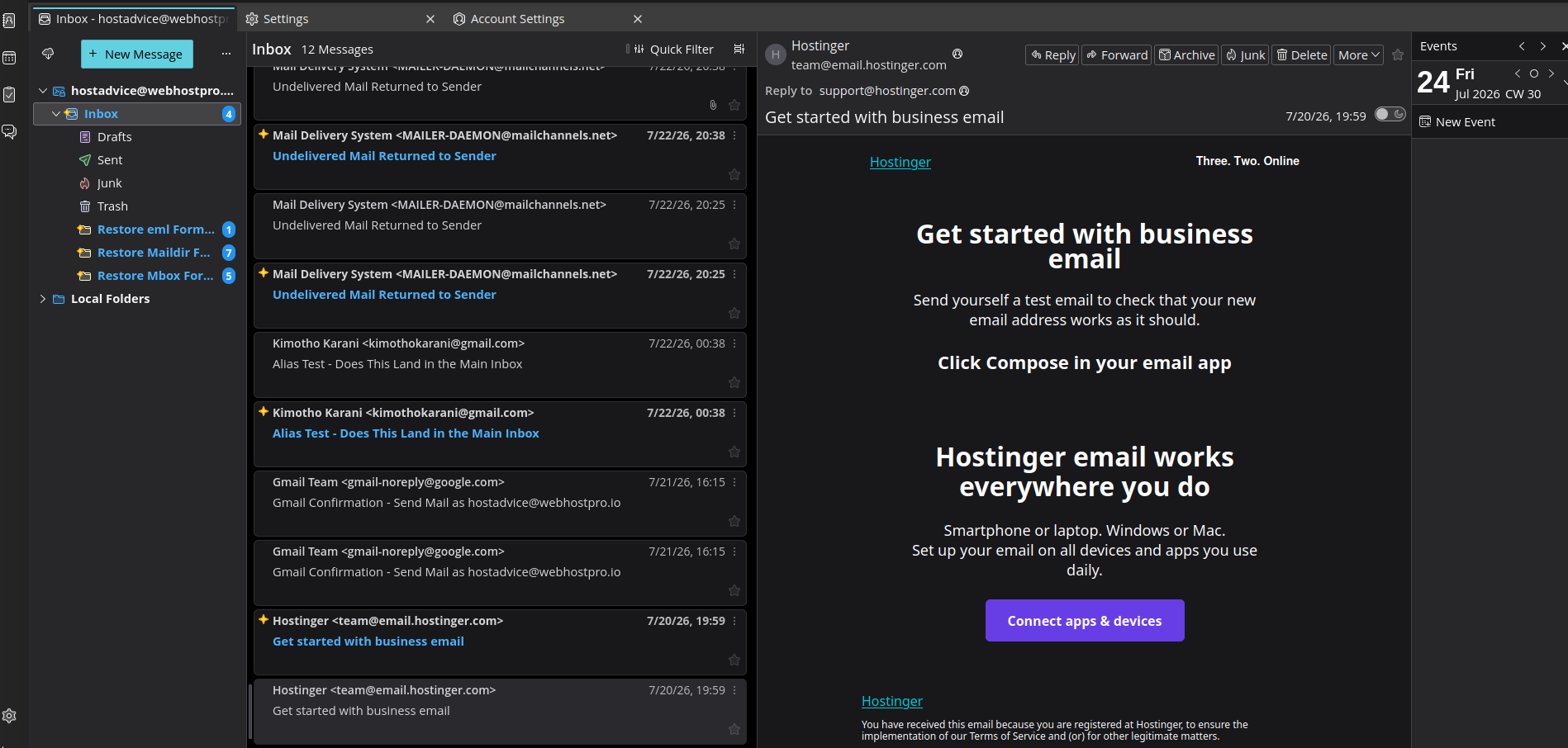Open the first Gmail Confirmation message
Image resolution: width=1568 pixels, height=748 pixels.
pos(500,504)
